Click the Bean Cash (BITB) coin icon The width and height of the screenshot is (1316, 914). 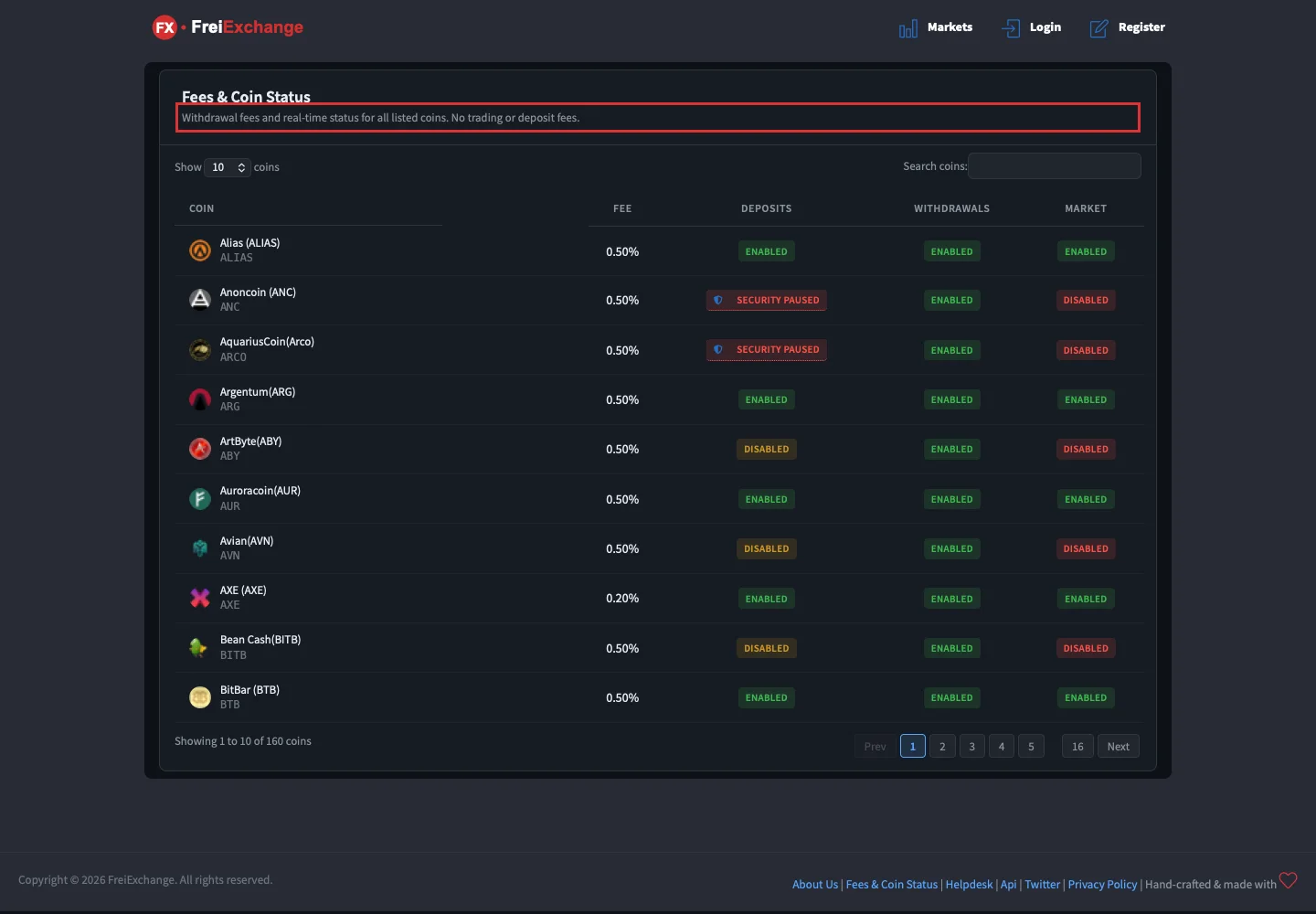tap(200, 648)
